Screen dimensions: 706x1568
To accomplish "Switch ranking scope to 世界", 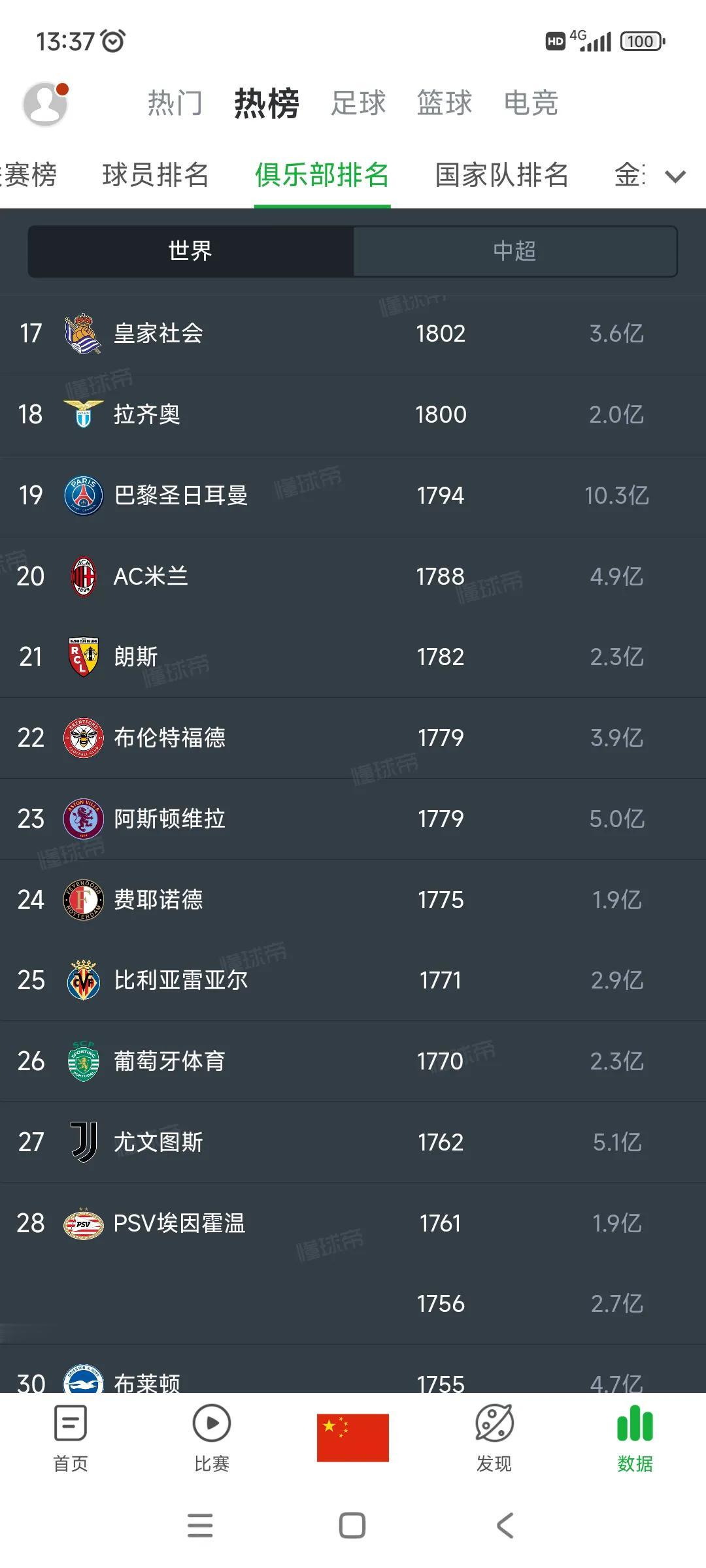I will coord(190,252).
